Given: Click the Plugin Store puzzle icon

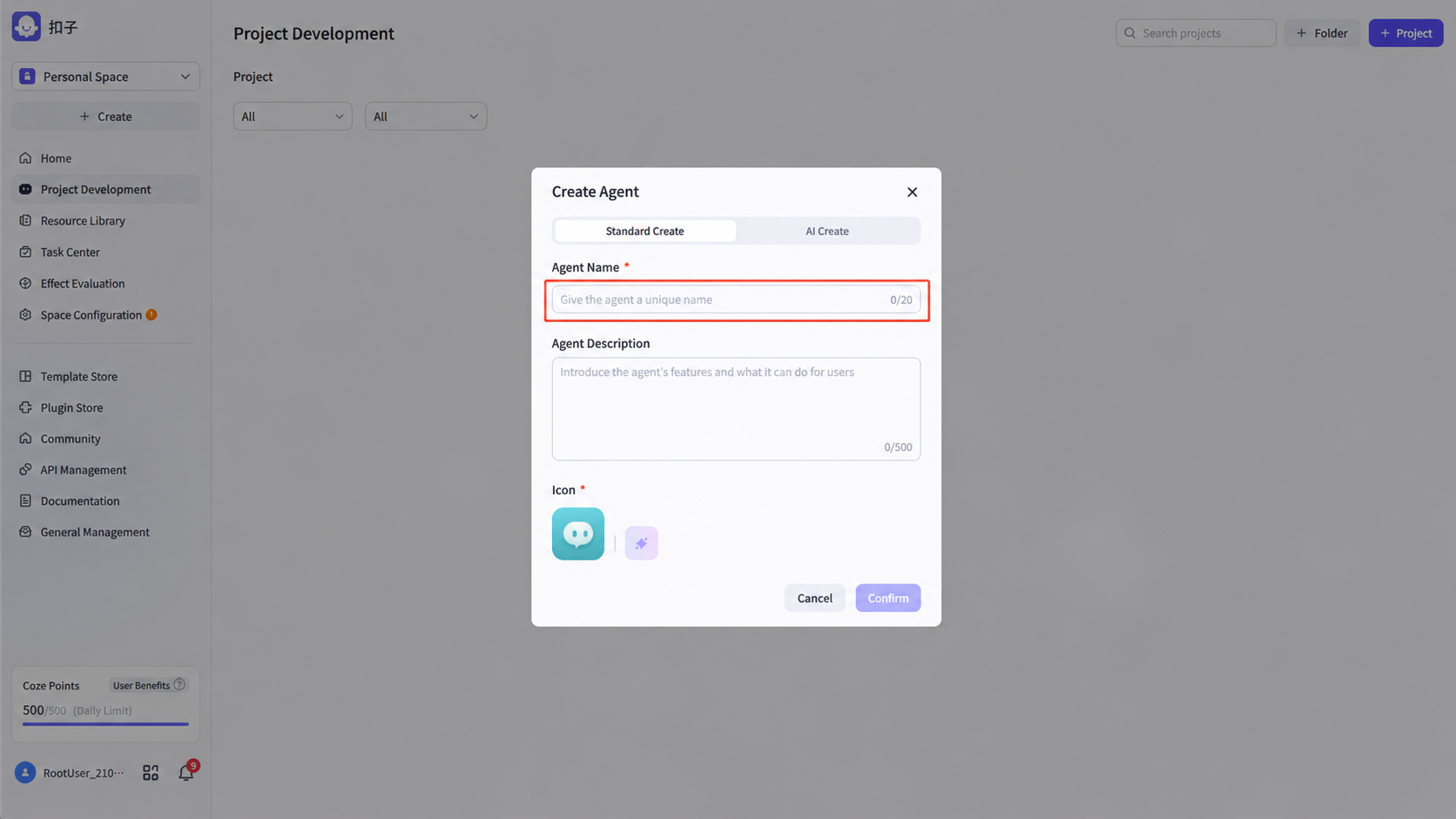Looking at the screenshot, I should pos(25,408).
